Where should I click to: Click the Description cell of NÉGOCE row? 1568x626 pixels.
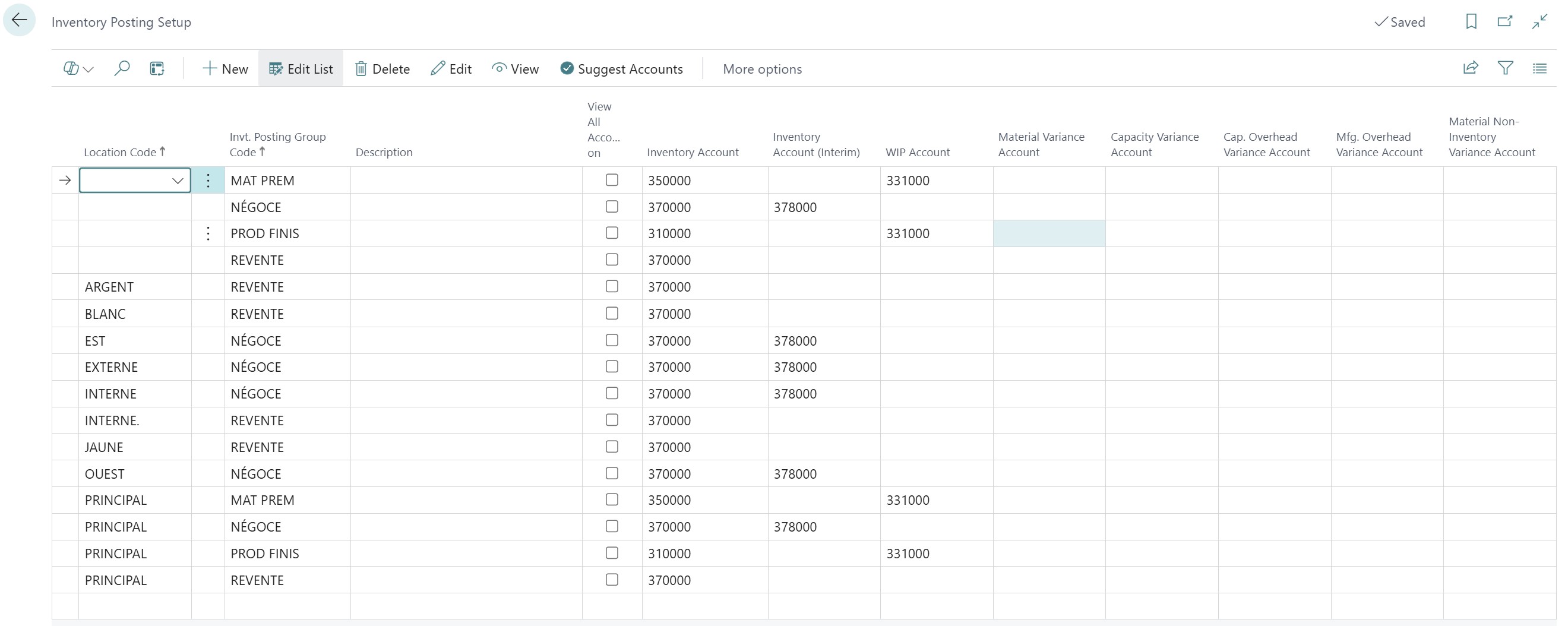[466, 207]
